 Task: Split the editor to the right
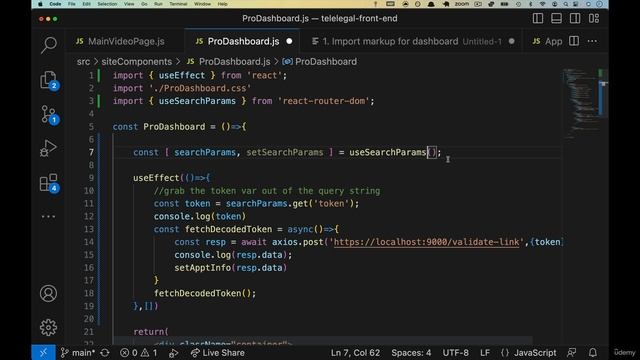tap(574, 41)
